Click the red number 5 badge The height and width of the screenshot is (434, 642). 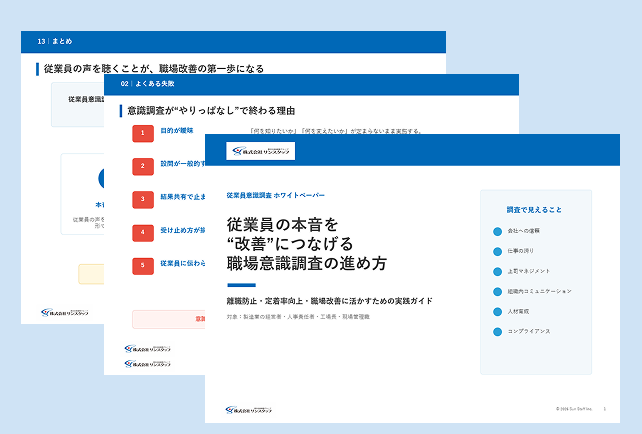pos(143,266)
